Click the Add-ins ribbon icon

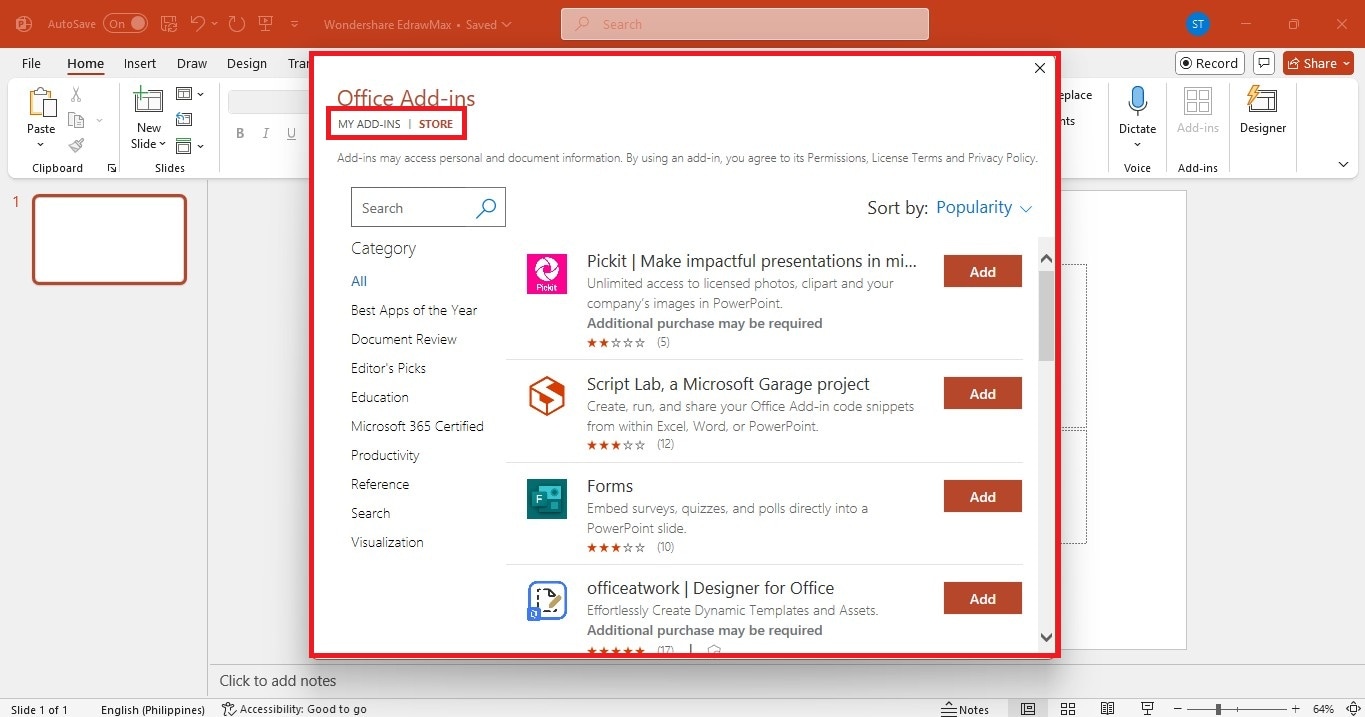(x=1197, y=101)
